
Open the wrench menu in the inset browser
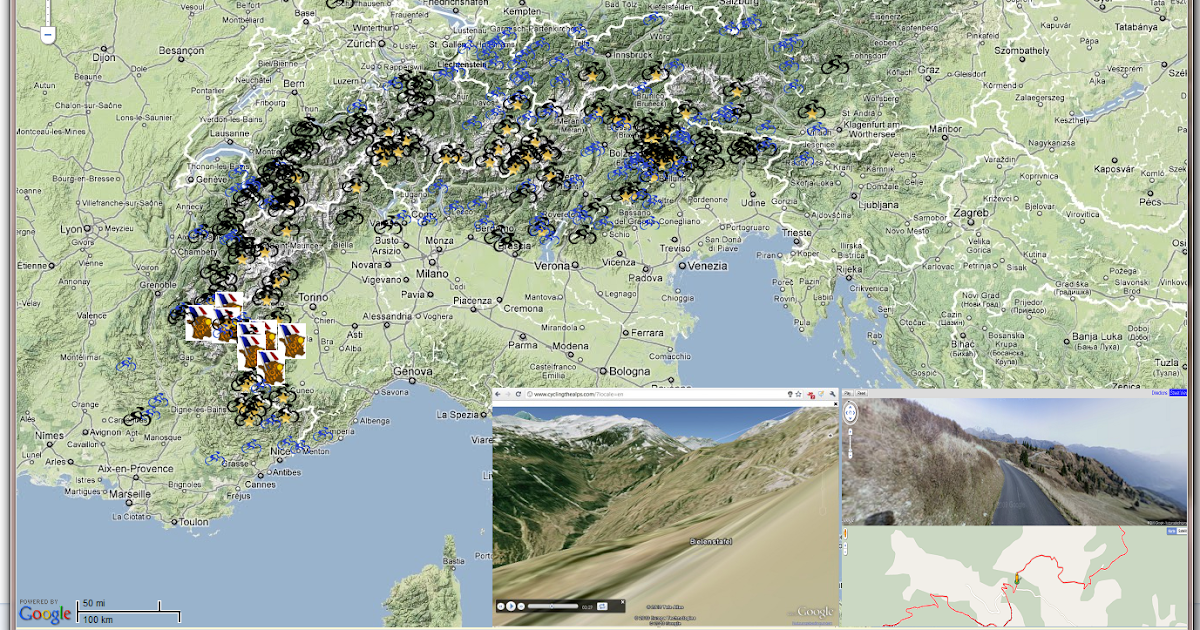pyautogui.click(x=832, y=394)
